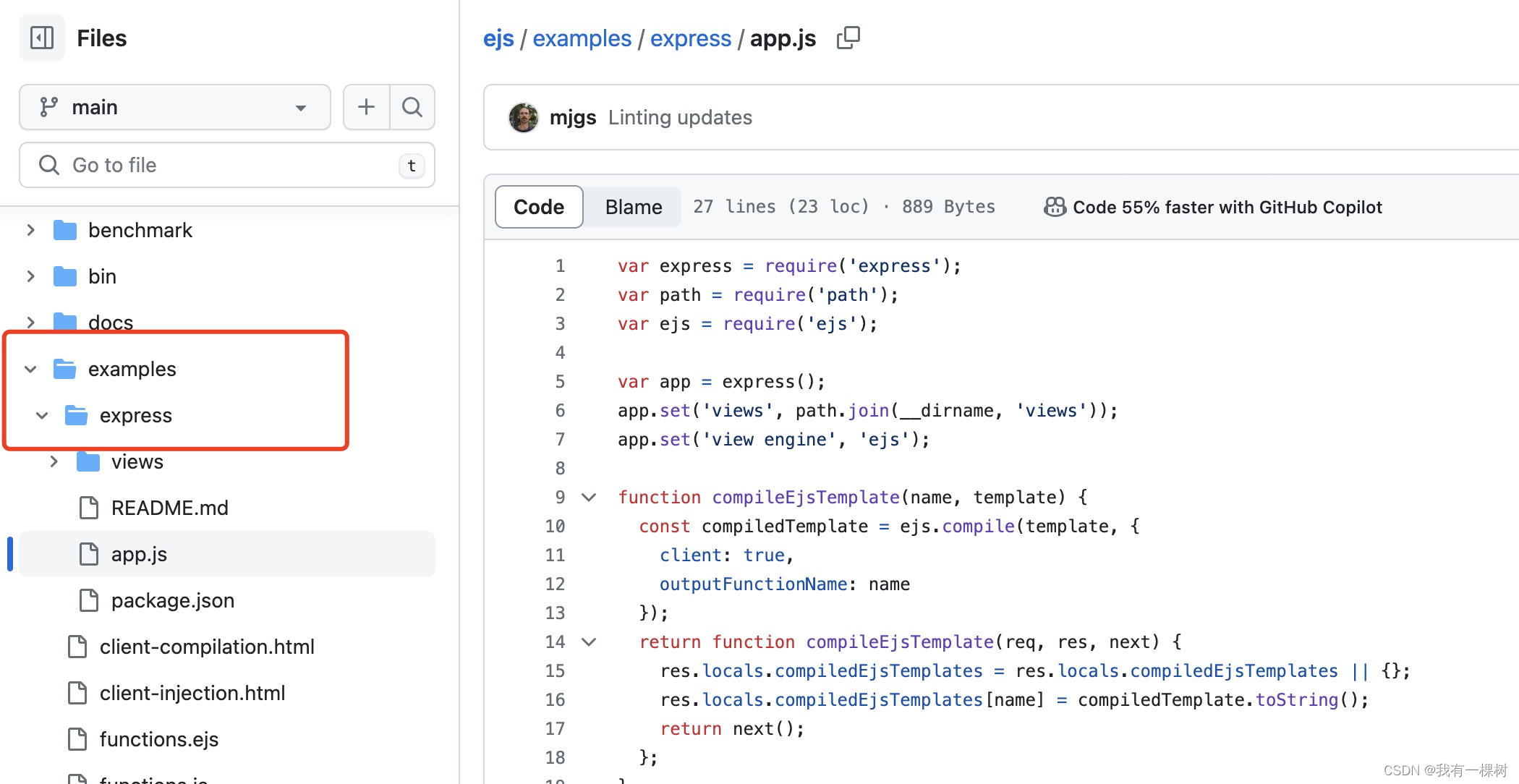Click the GitHub Copilot icon
1519x784 pixels.
1055,207
